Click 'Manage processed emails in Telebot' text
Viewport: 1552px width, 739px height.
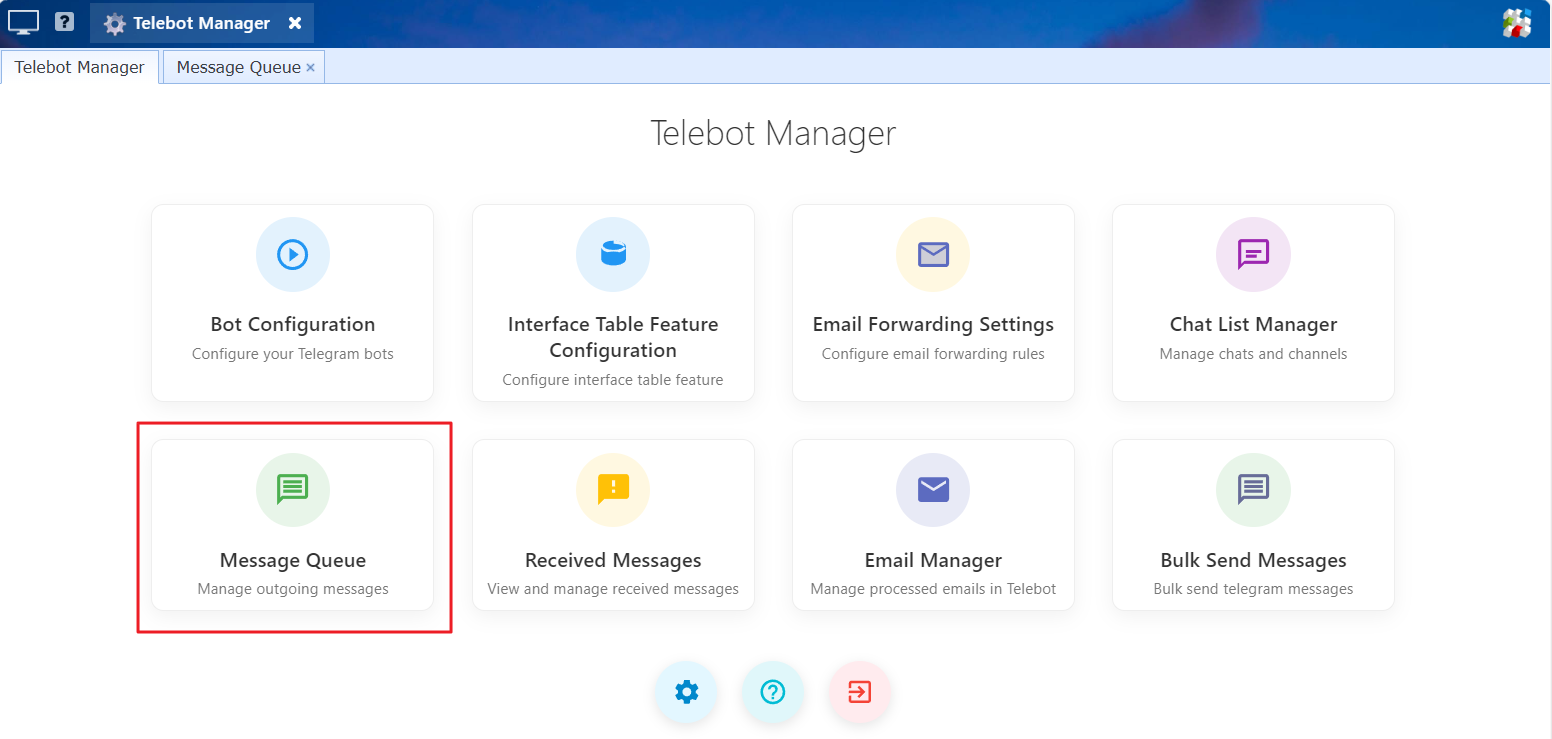933,589
